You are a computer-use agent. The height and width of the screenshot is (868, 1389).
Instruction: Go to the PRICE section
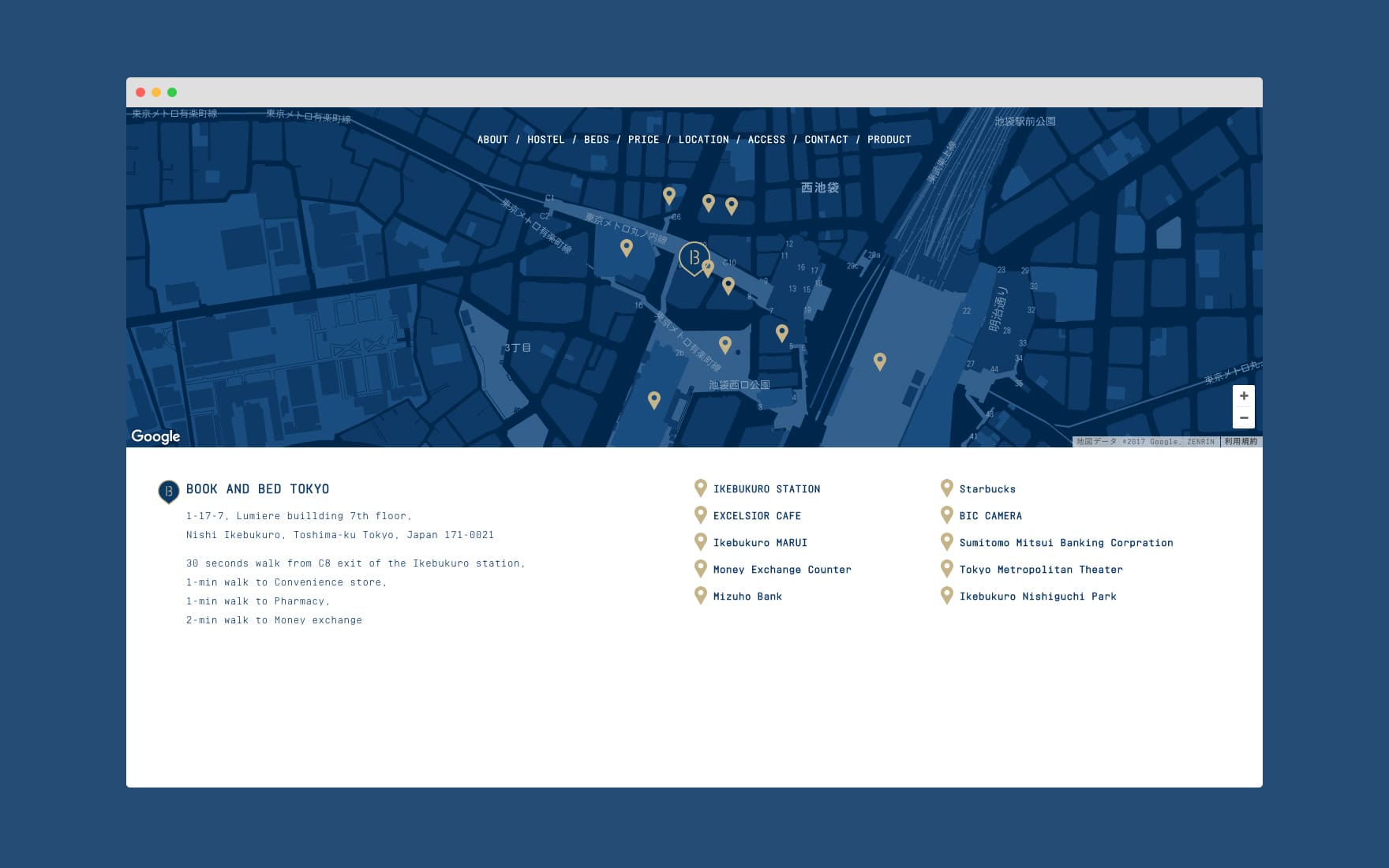643,140
